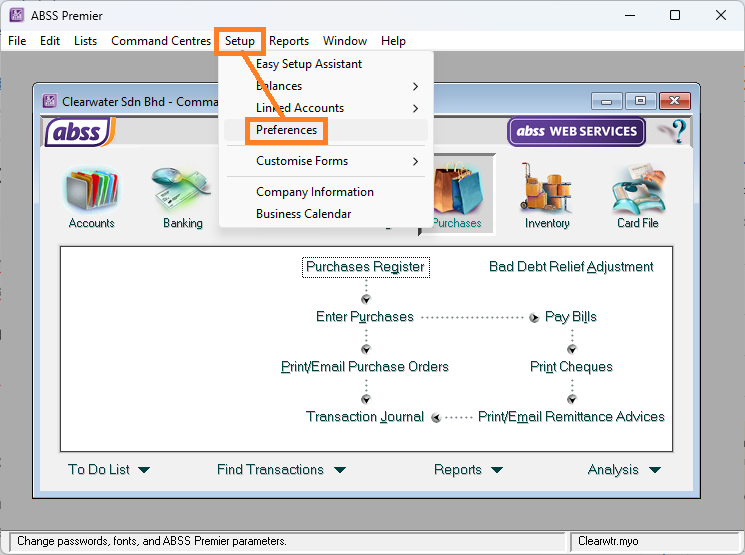Click the question mark help icon
The width and height of the screenshot is (745, 555).
coord(678,131)
